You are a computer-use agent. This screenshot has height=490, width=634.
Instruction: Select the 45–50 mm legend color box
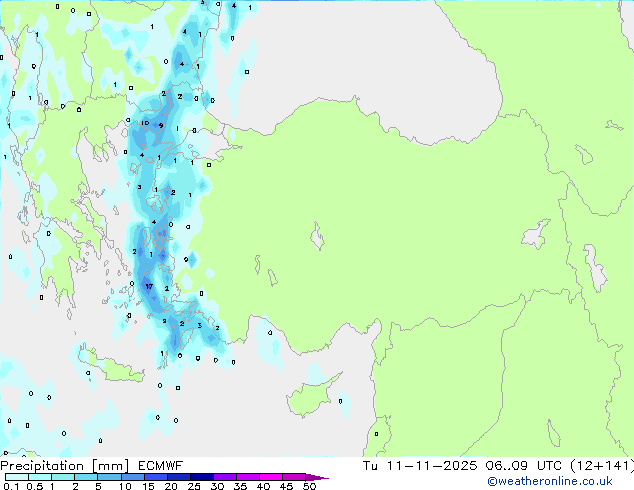tap(294, 477)
